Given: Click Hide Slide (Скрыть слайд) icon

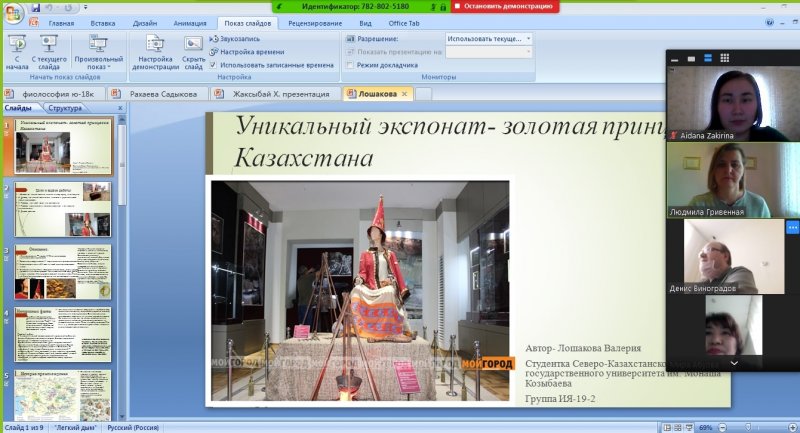Looking at the screenshot, I should (x=193, y=52).
